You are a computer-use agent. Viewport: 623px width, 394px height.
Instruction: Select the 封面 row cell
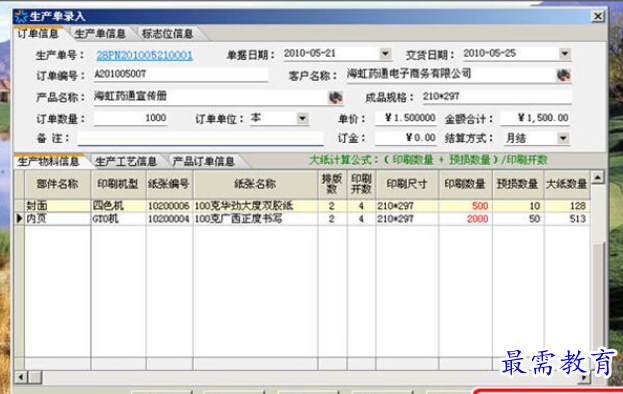pyautogui.click(x=58, y=206)
